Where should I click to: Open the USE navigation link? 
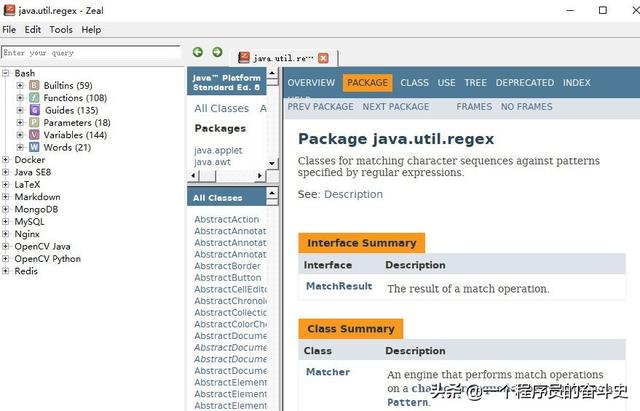(446, 83)
